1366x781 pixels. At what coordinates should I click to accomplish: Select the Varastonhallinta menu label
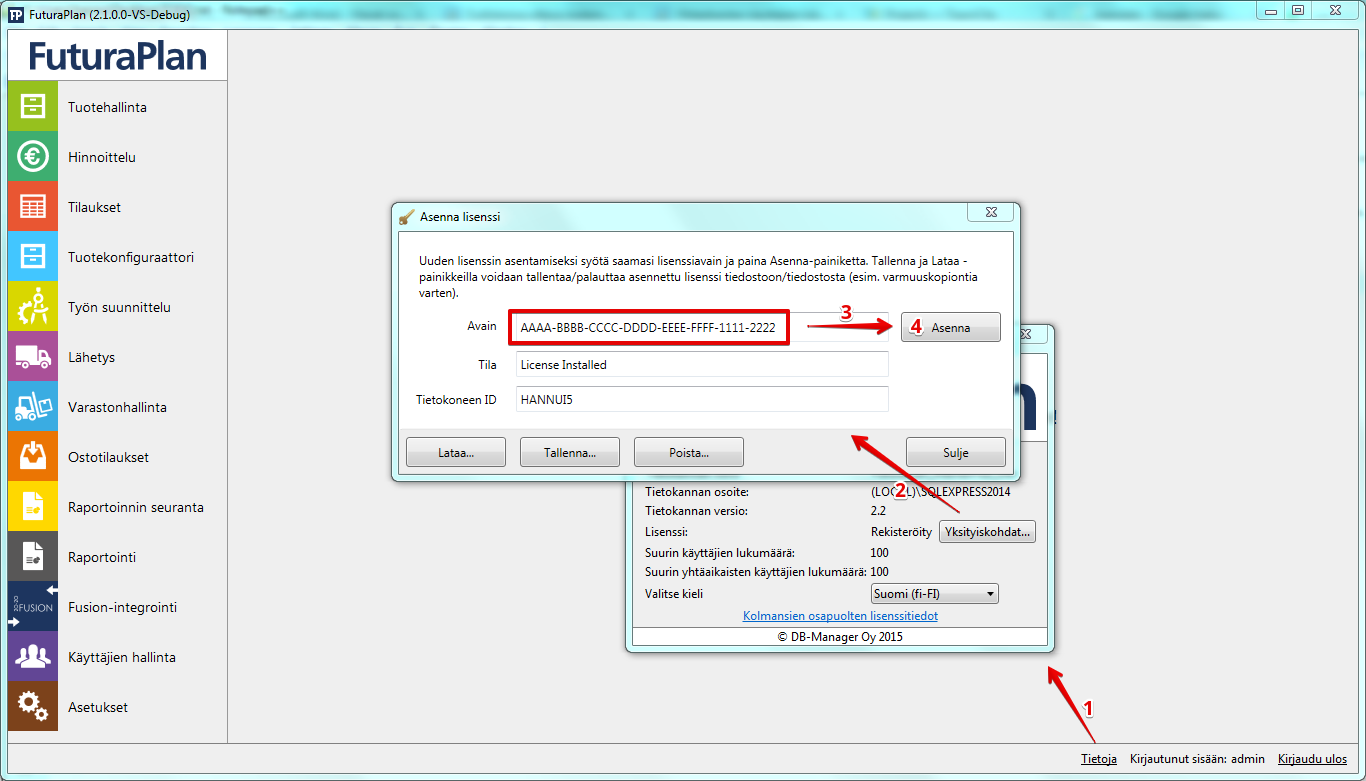(x=117, y=407)
